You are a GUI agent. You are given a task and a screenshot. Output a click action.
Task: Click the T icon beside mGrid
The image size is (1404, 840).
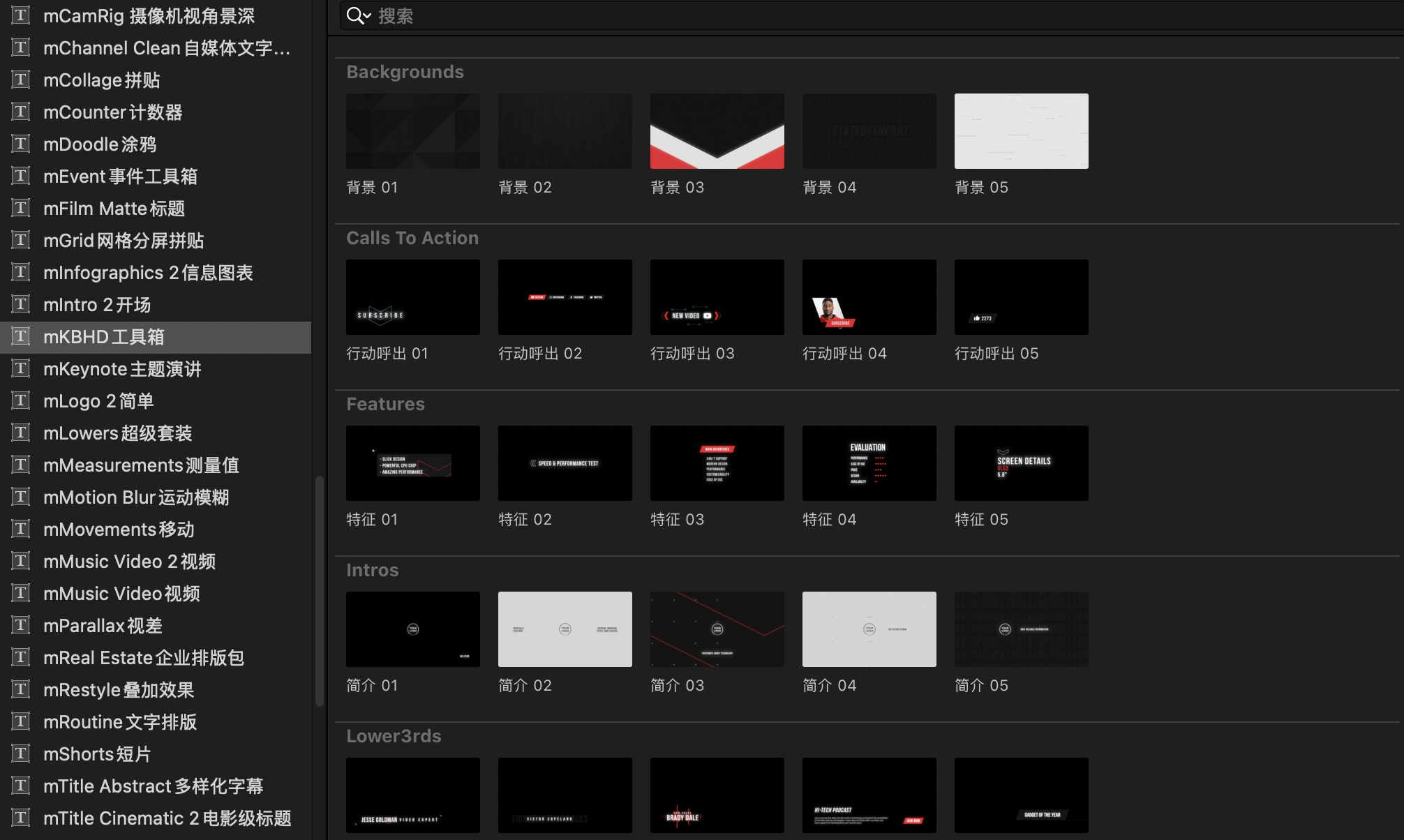(x=21, y=240)
